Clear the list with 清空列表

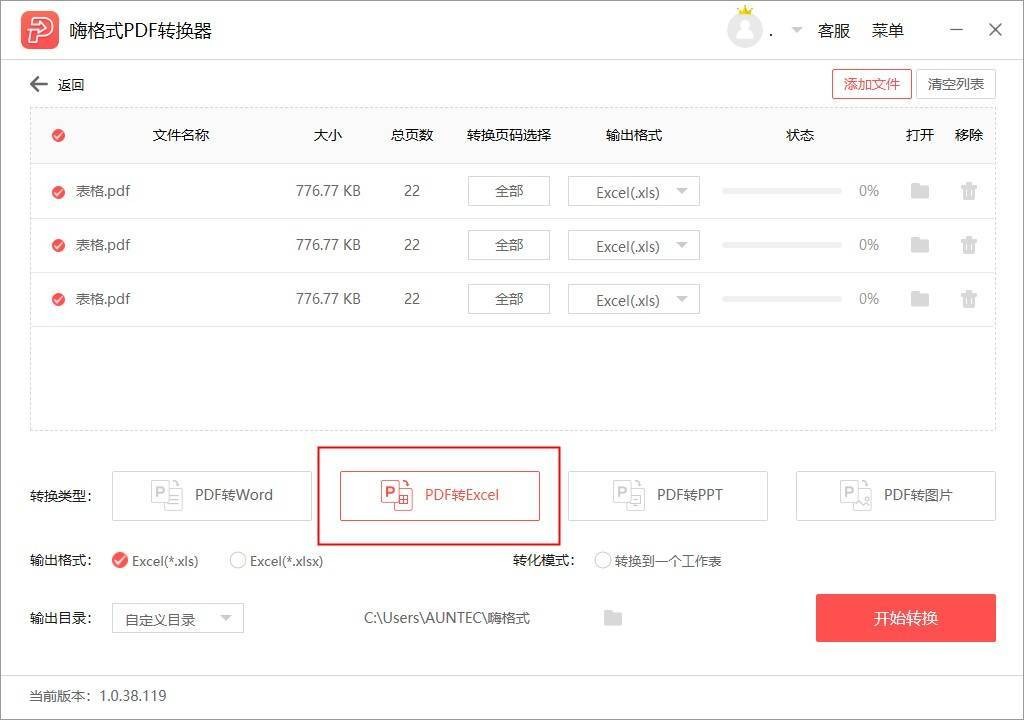(955, 84)
